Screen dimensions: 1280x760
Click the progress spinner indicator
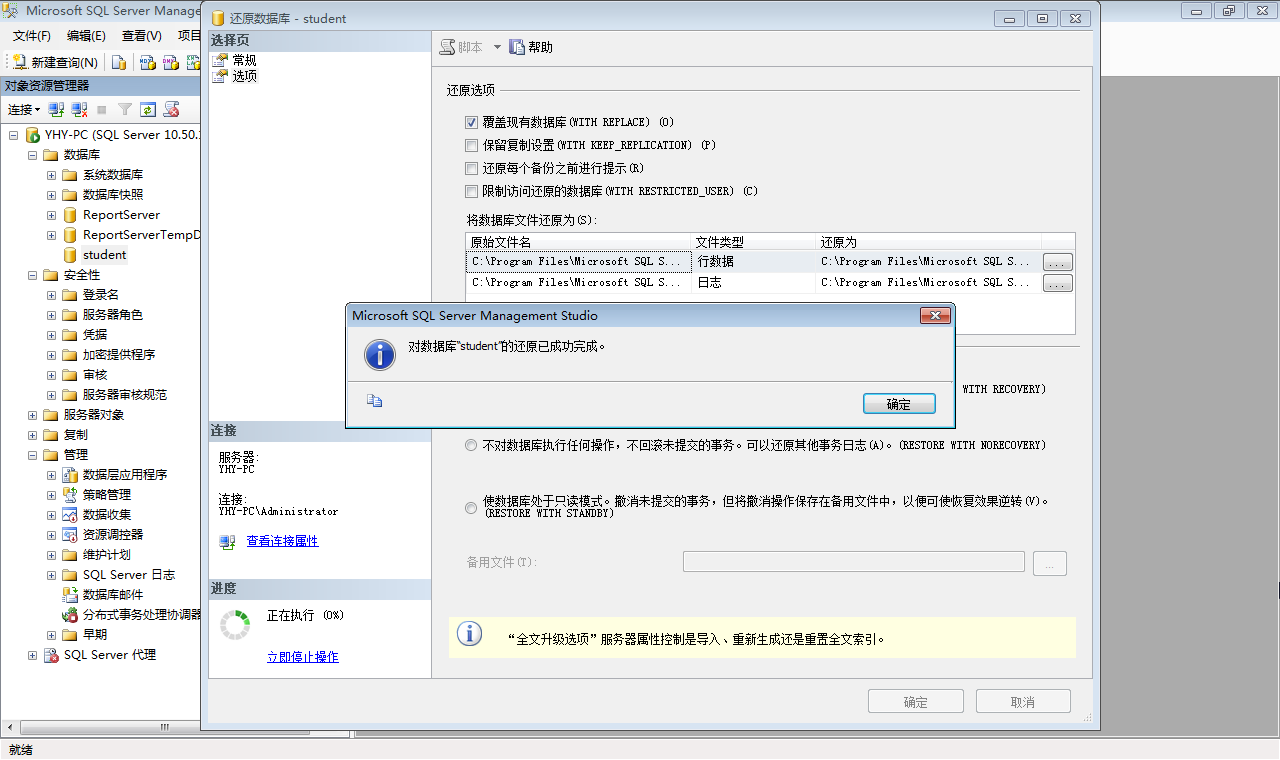(x=236, y=625)
